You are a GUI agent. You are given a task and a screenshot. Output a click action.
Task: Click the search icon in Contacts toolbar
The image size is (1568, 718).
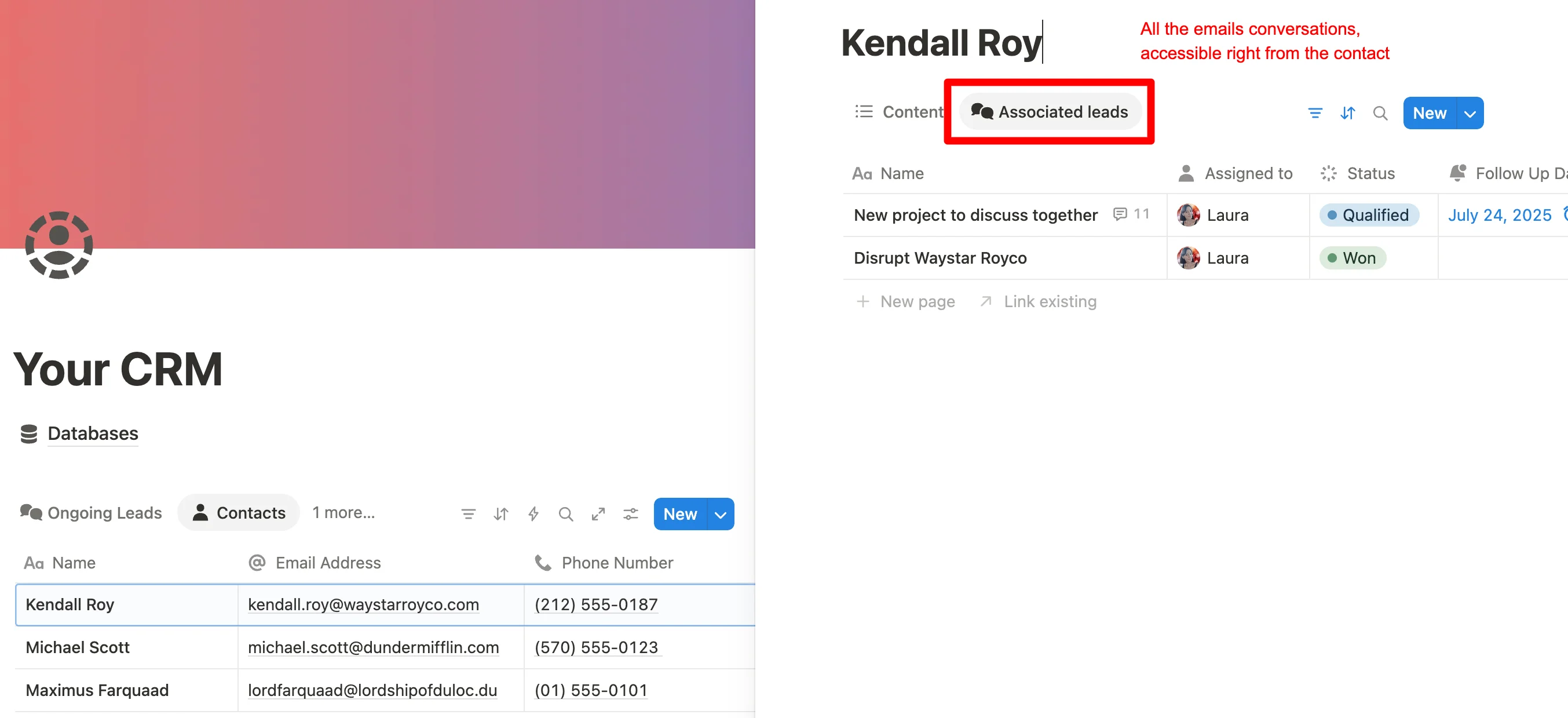pos(565,514)
